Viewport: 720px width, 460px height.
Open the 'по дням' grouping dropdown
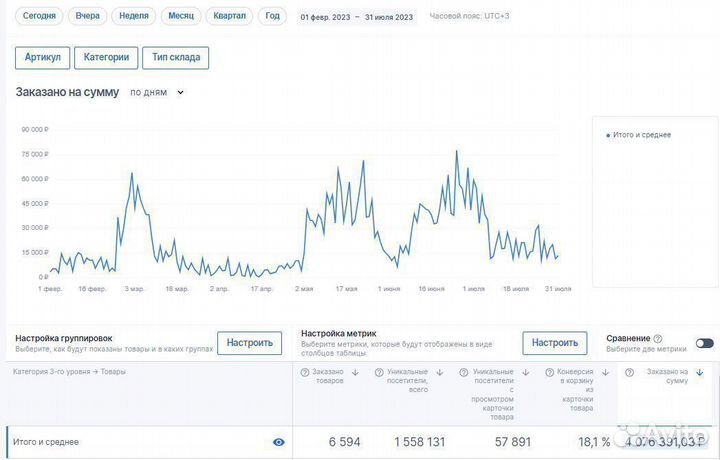click(157, 92)
